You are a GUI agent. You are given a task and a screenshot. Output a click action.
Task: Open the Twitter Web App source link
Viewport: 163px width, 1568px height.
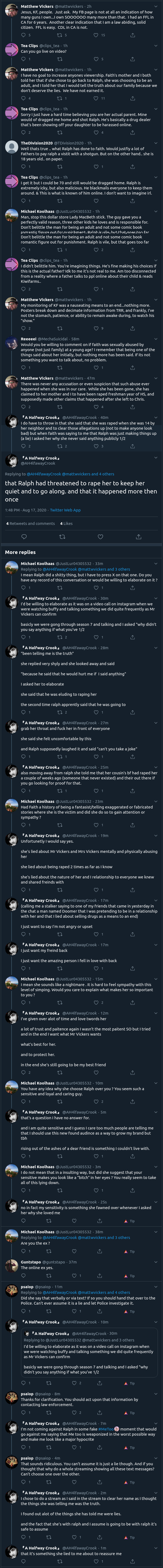pos(65,510)
